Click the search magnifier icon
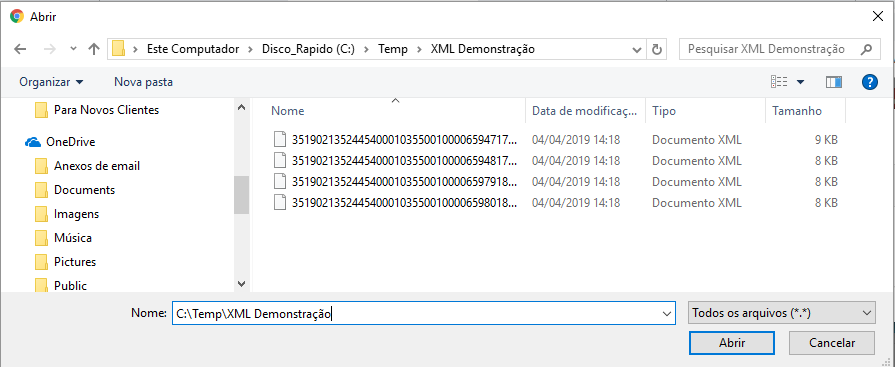 tap(866, 49)
